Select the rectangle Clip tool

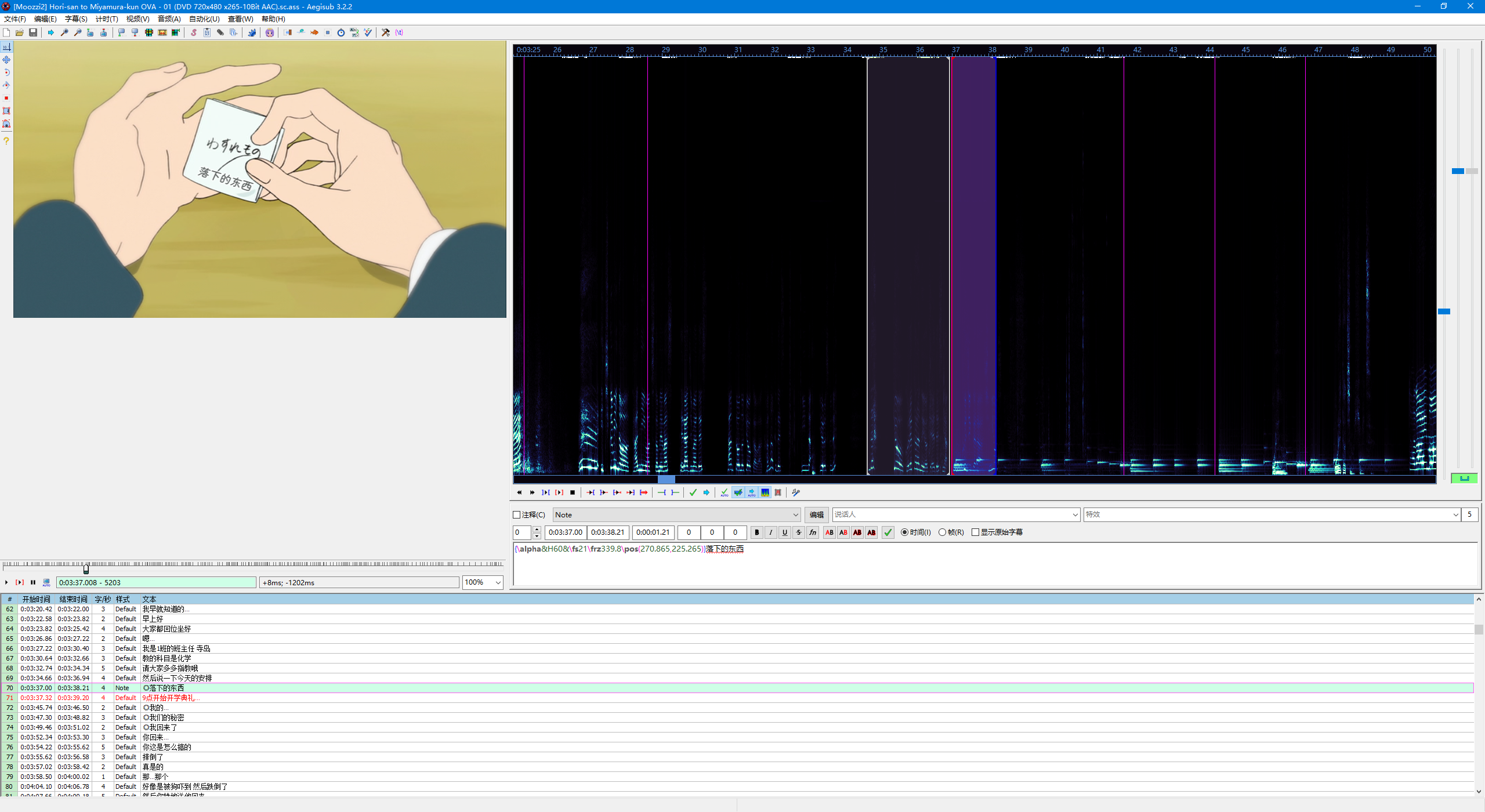[x=6, y=111]
